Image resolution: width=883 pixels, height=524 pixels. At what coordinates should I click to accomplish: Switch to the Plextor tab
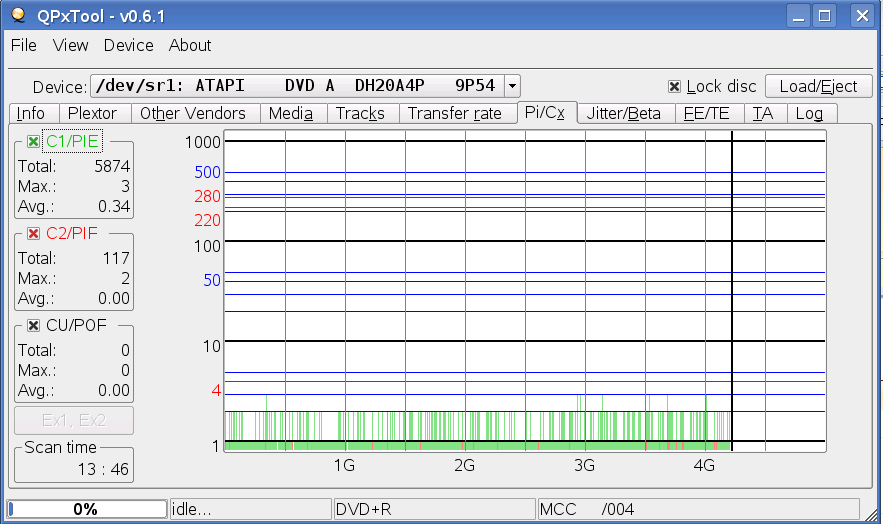92,113
